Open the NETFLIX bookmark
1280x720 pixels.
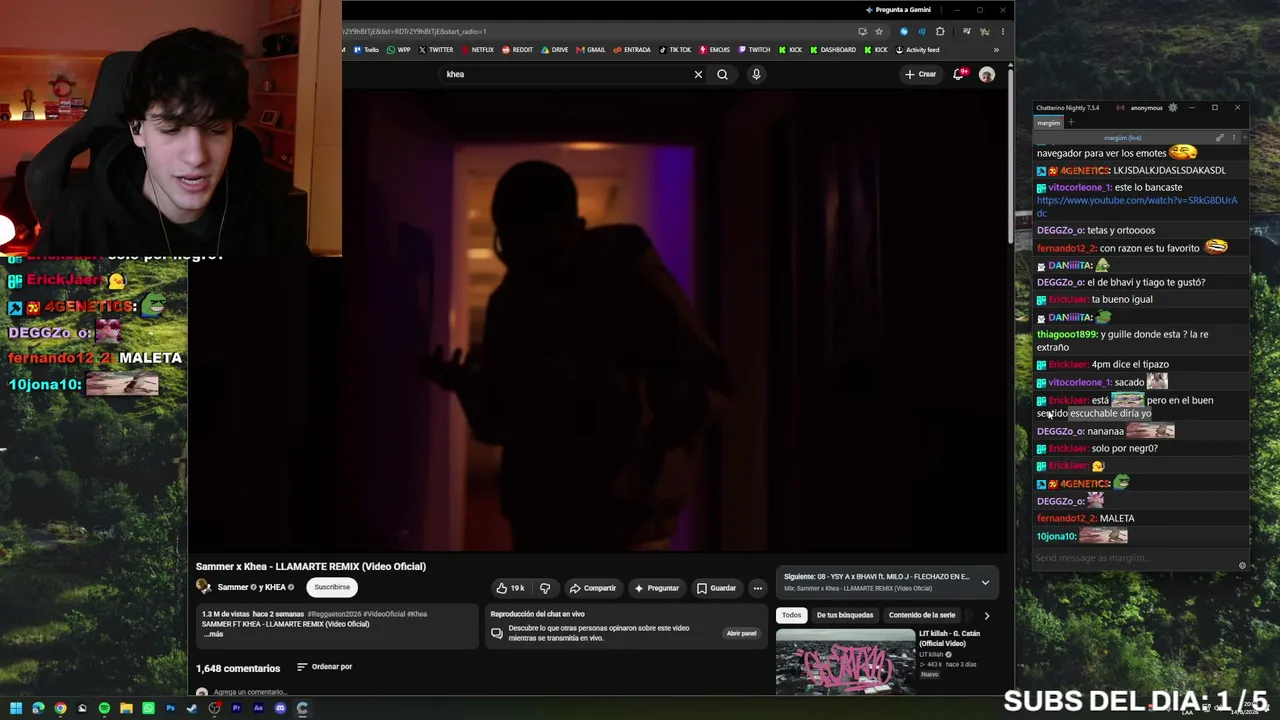click(x=477, y=50)
